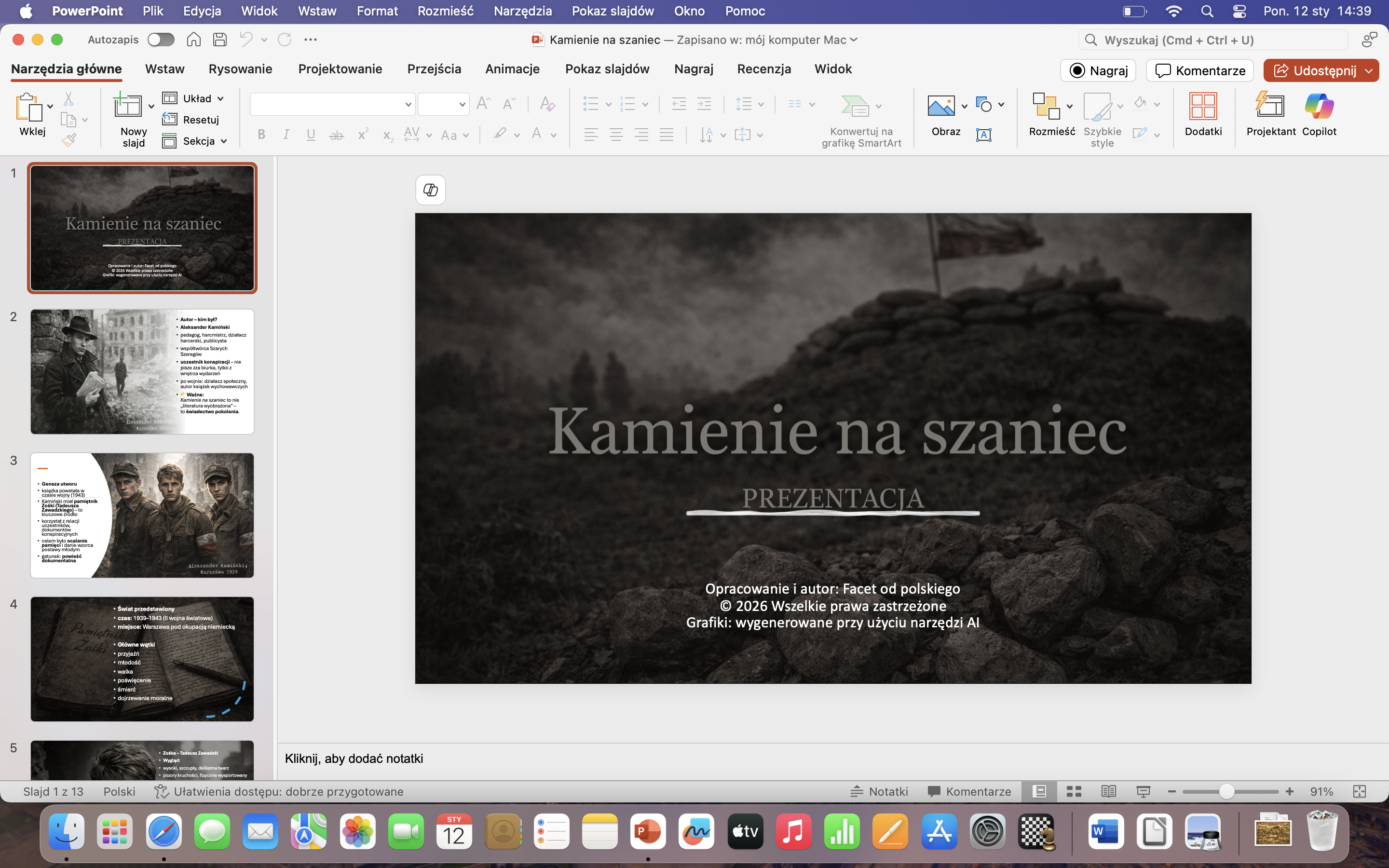Toggle the Komentarze pane in status bar
This screenshot has height=868, width=1389.
pyautogui.click(x=969, y=792)
